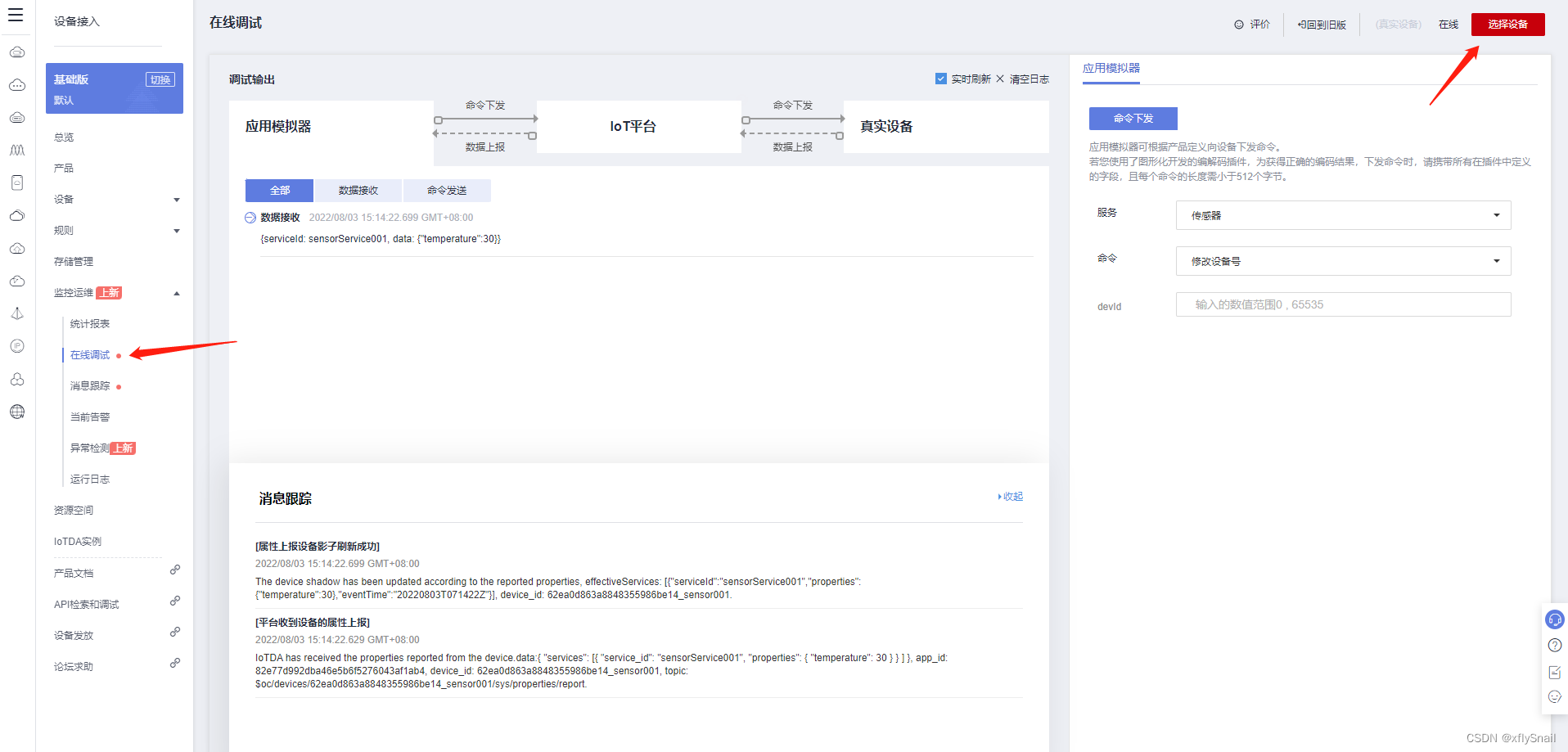The height and width of the screenshot is (752, 1568).
Task: Open 论坛求助 link in sidebar
Action: click(x=74, y=667)
